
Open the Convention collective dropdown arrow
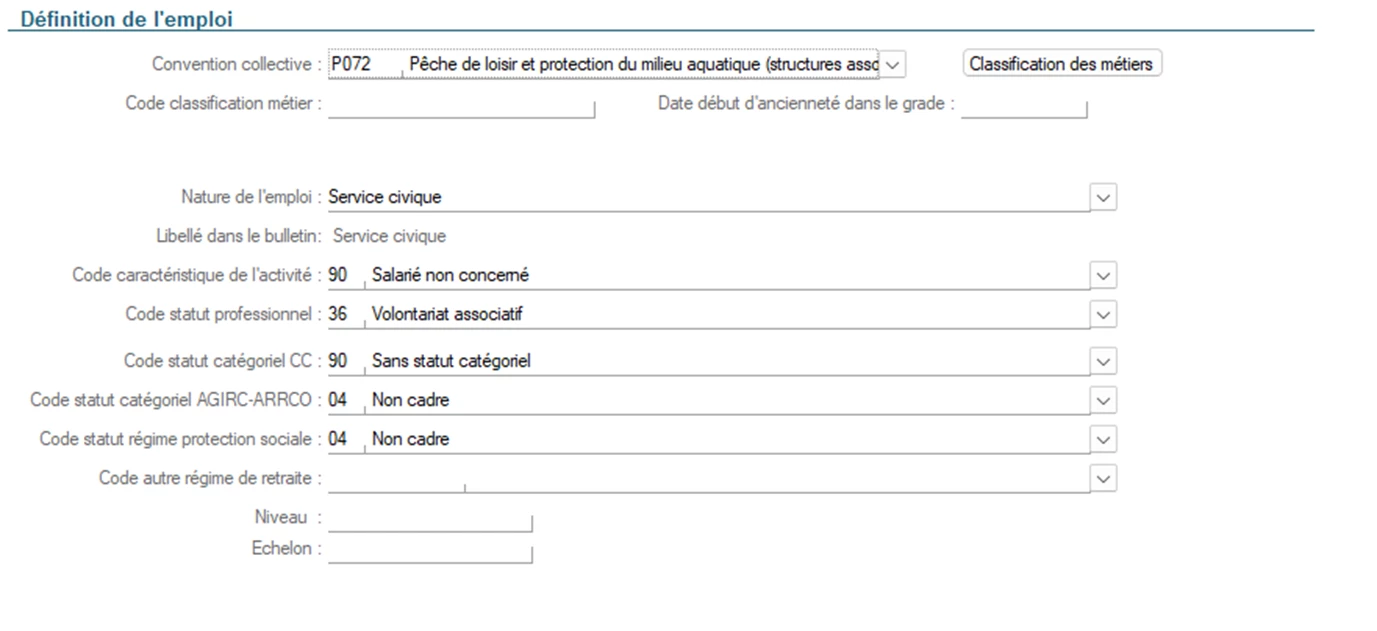[892, 64]
